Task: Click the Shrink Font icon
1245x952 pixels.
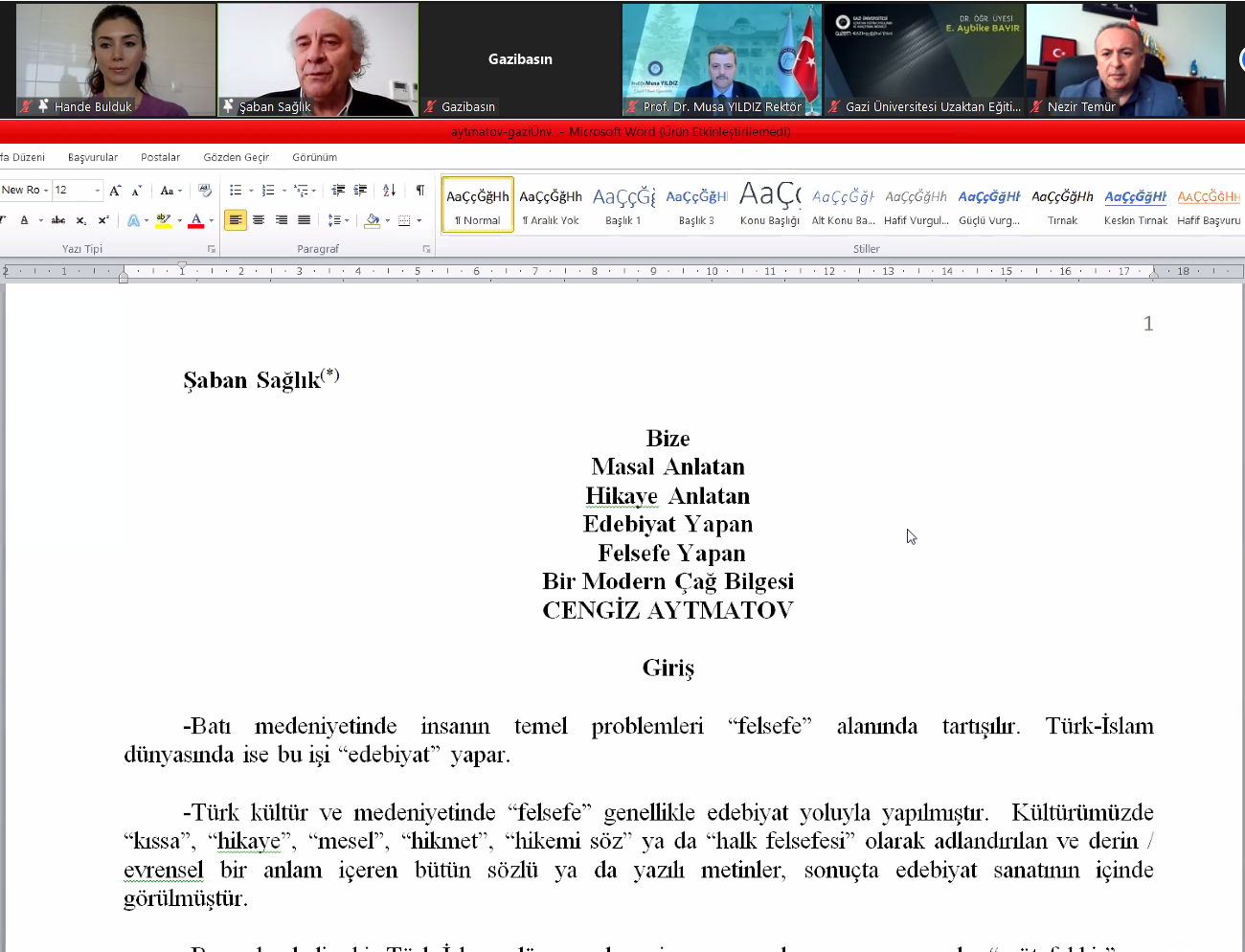Action: point(137,191)
